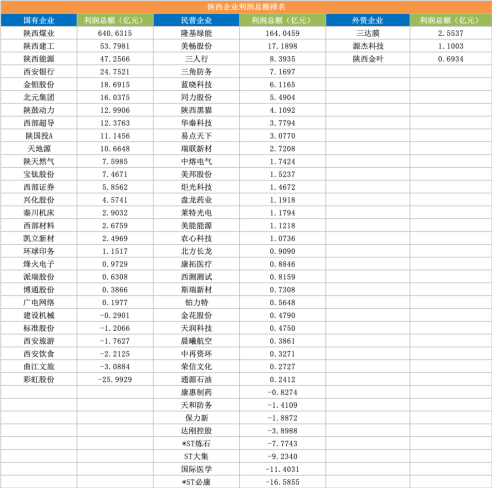
Task: Click the -25.9929 loss value cell
Action: coord(115,380)
